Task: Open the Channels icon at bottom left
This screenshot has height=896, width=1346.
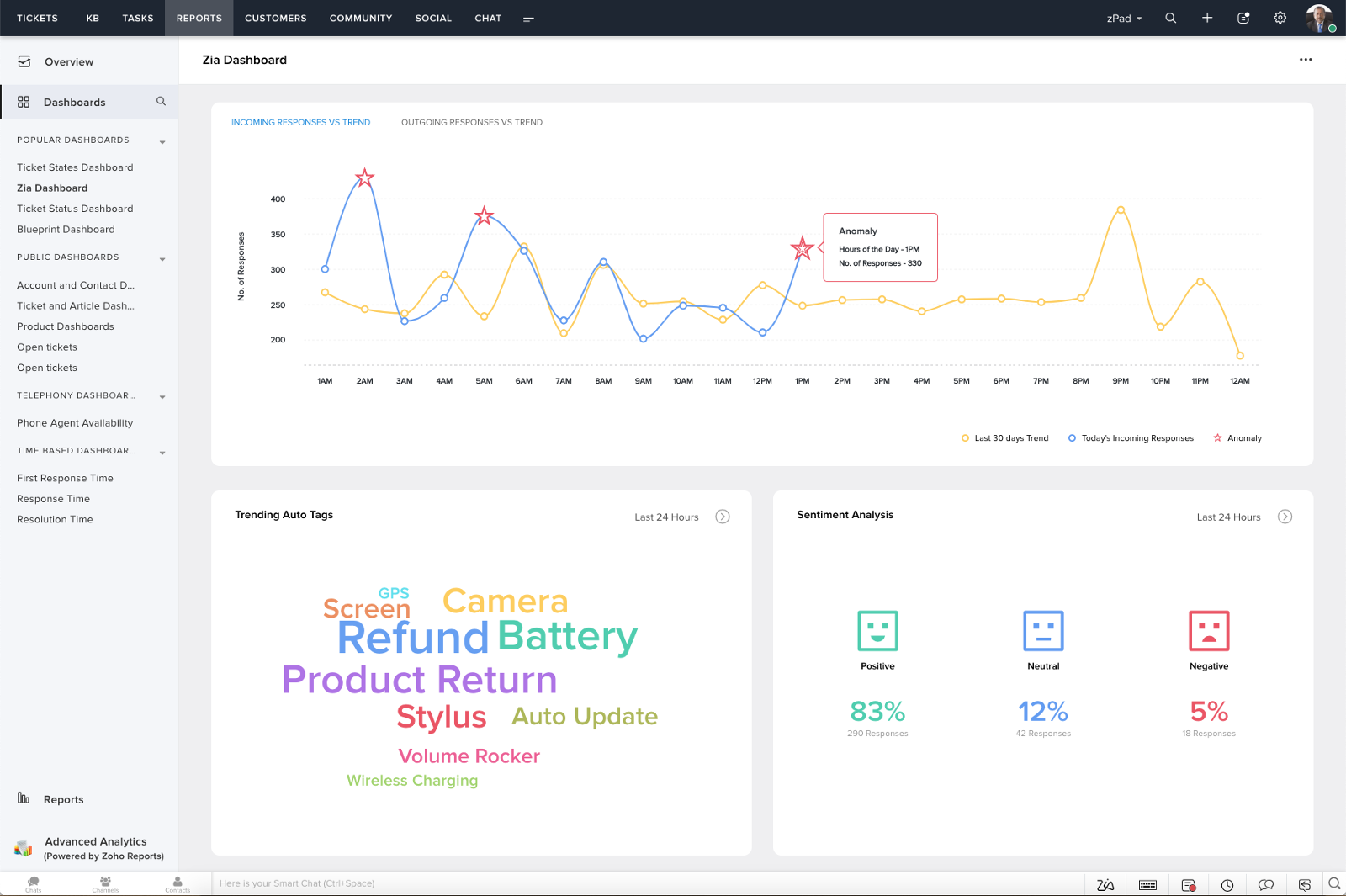Action: [105, 883]
